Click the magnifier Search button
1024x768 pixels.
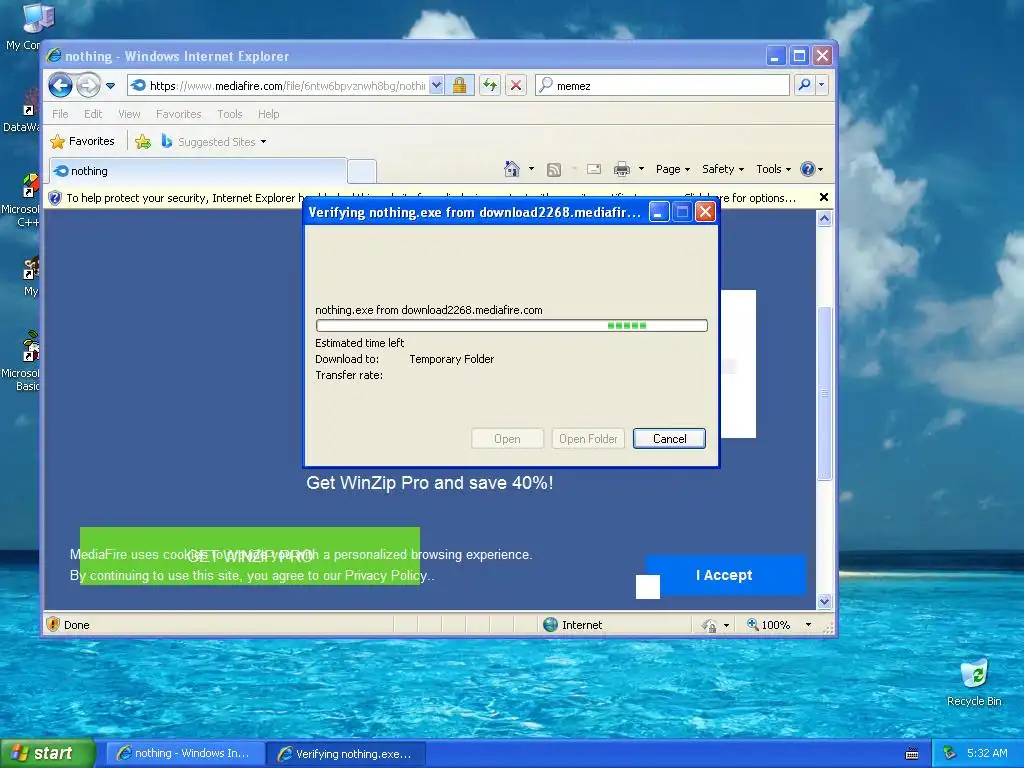(x=805, y=85)
